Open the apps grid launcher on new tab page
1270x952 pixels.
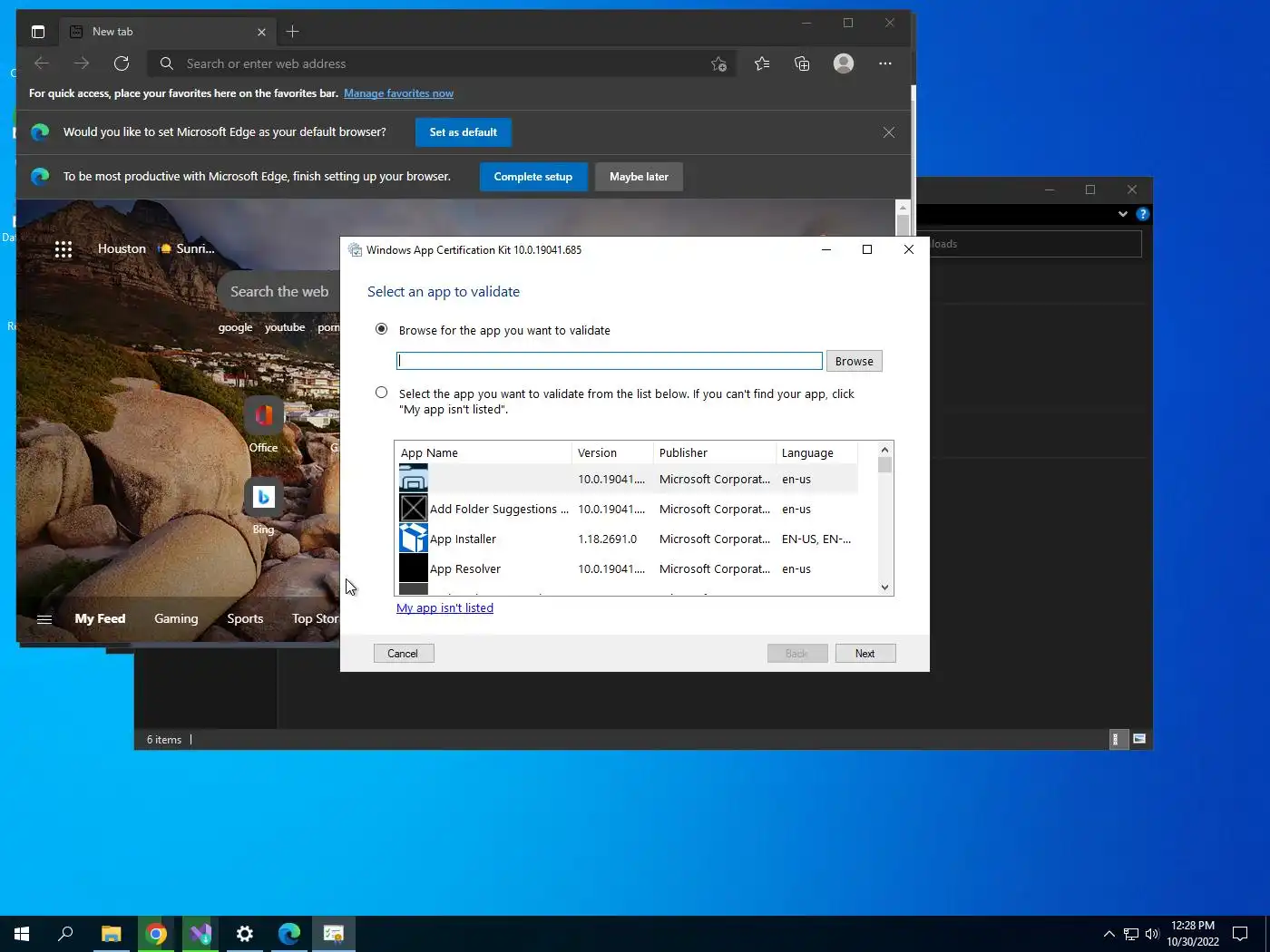coord(63,249)
